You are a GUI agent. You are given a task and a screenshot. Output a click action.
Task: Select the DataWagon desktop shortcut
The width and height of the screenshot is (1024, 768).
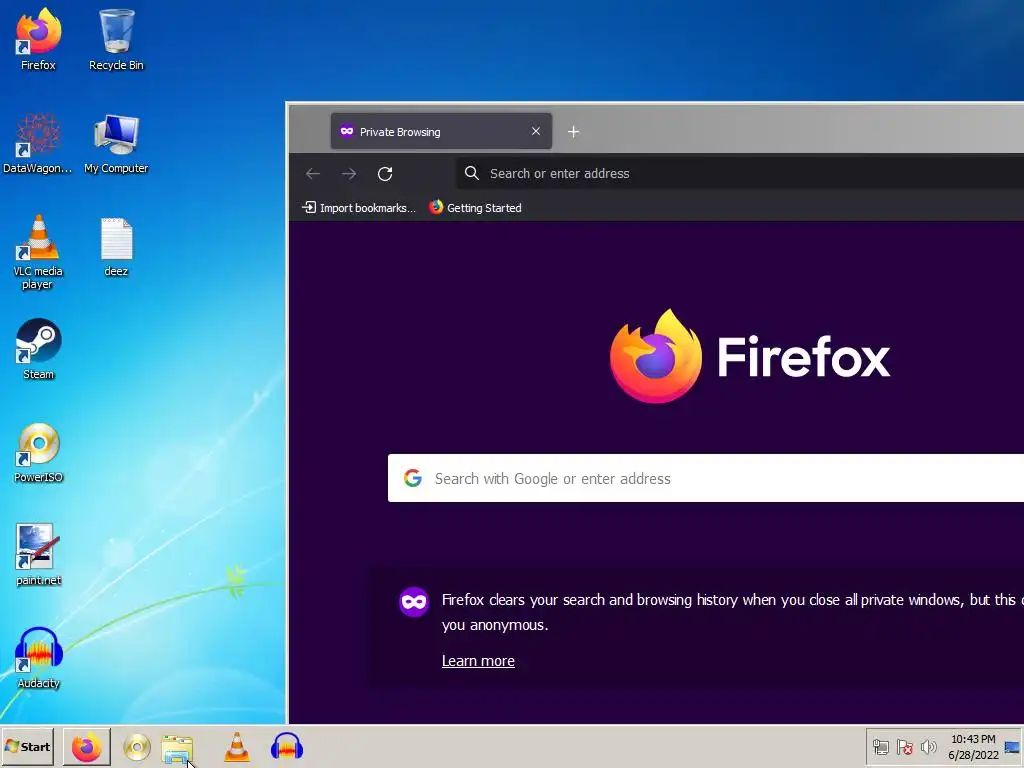tap(38, 144)
